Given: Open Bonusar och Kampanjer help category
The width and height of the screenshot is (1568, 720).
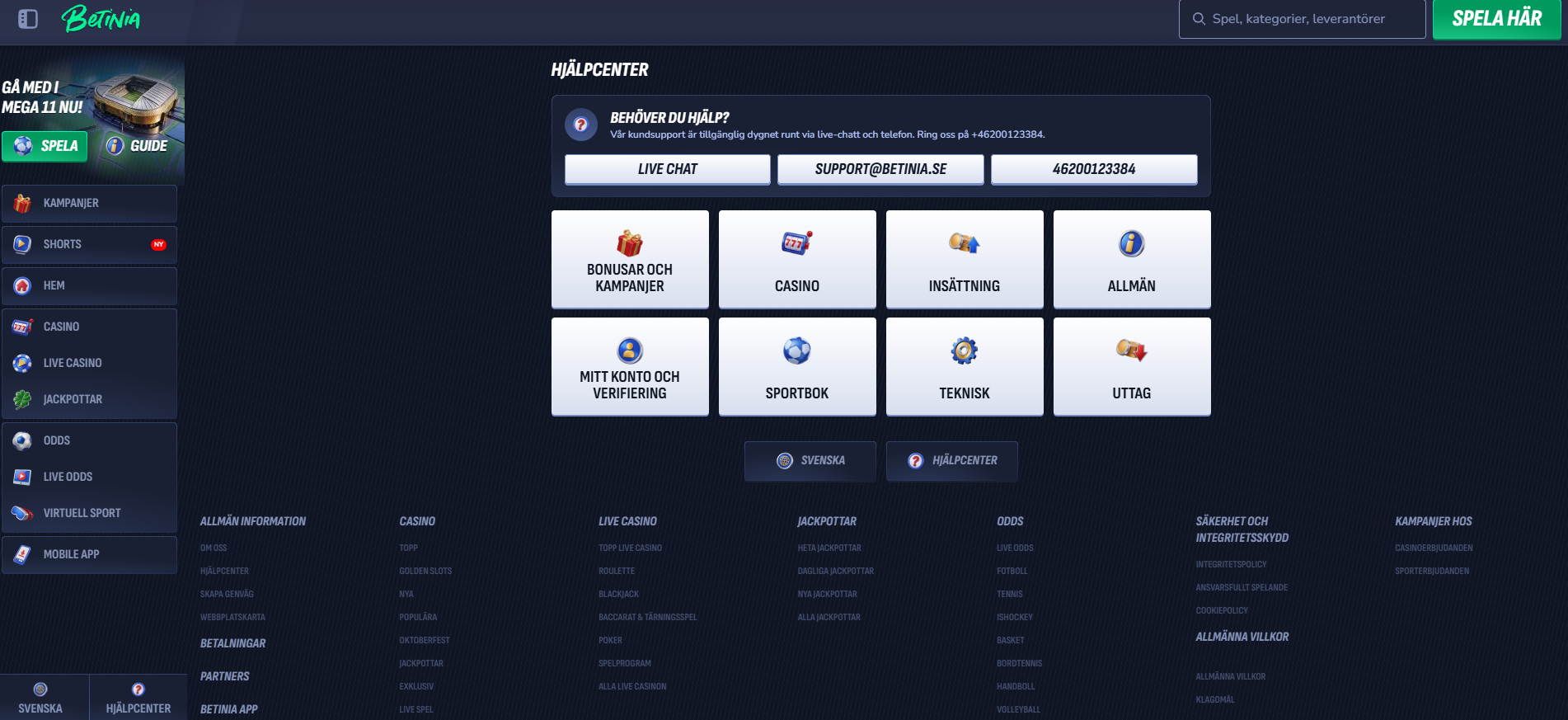Looking at the screenshot, I should (630, 259).
